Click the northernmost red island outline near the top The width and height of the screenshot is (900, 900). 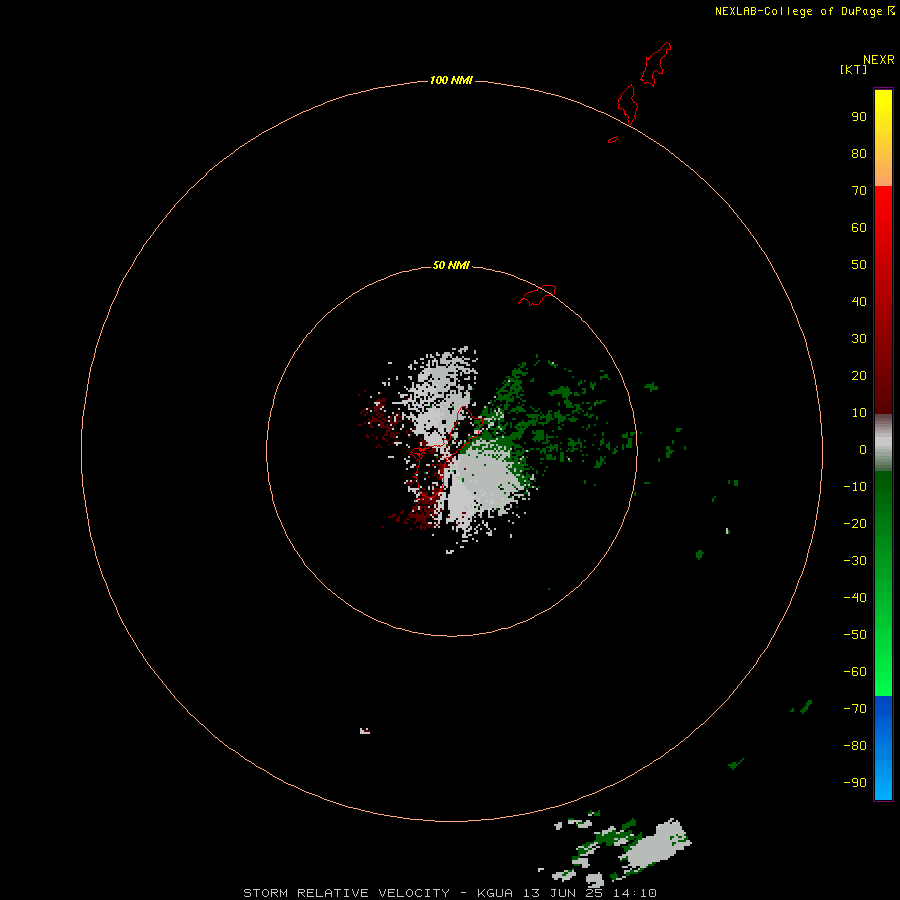[656, 64]
